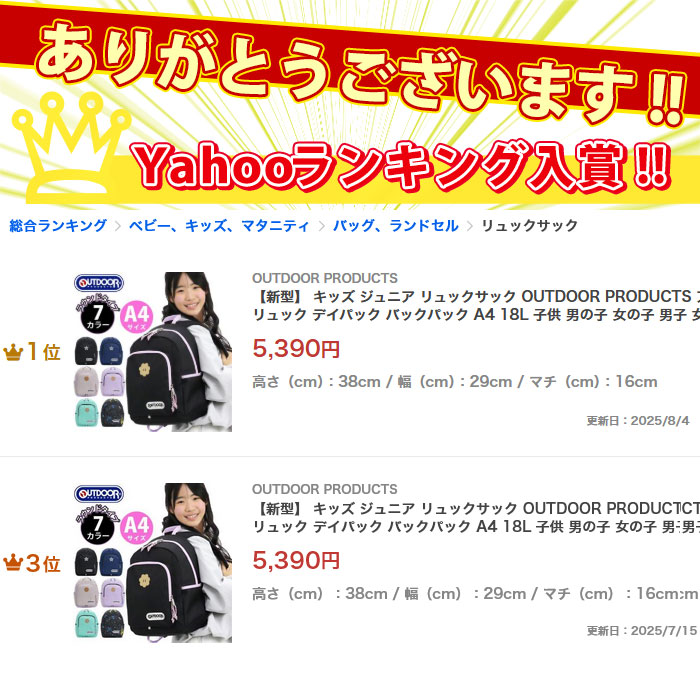Click the 5,390円 price of the 3位 item

point(296,560)
